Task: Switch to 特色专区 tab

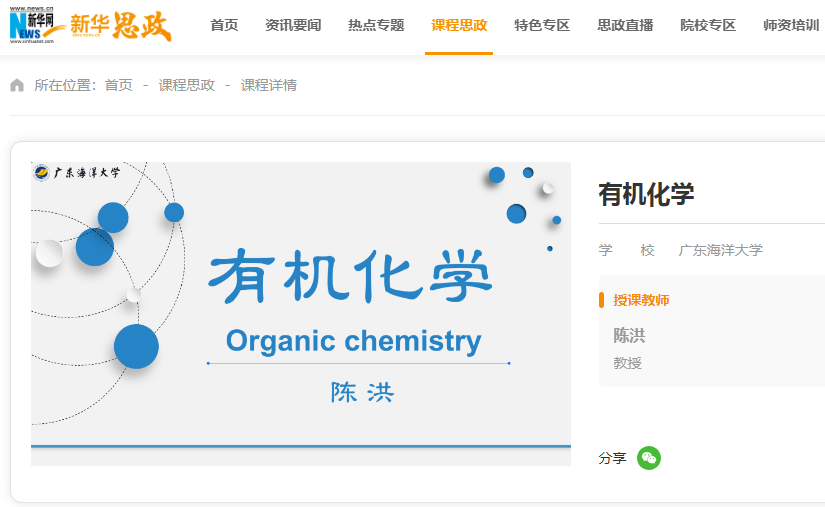Action: pyautogui.click(x=542, y=25)
